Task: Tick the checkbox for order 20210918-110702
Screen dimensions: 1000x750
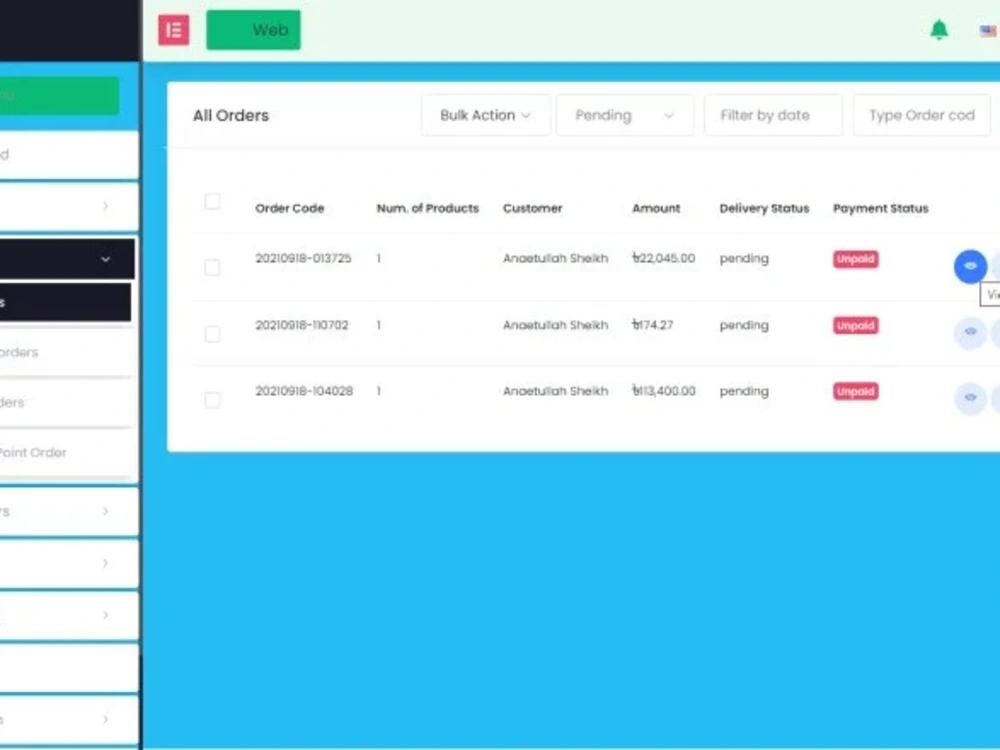Action: point(212,334)
